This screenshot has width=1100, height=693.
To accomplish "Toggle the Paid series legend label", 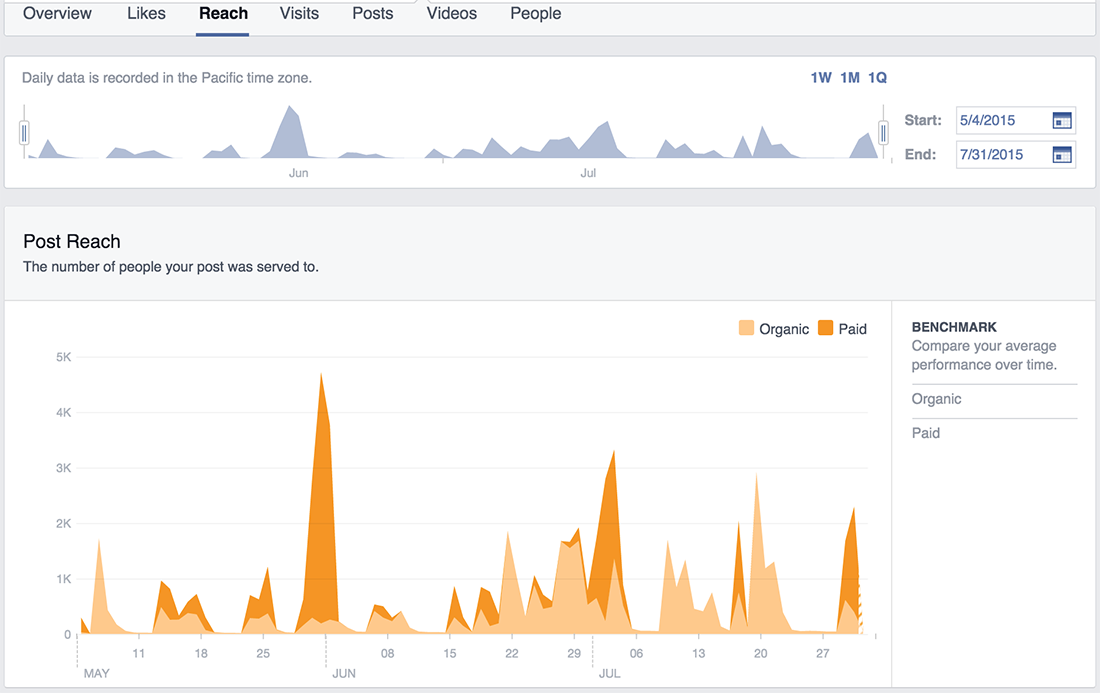I will (853, 329).
